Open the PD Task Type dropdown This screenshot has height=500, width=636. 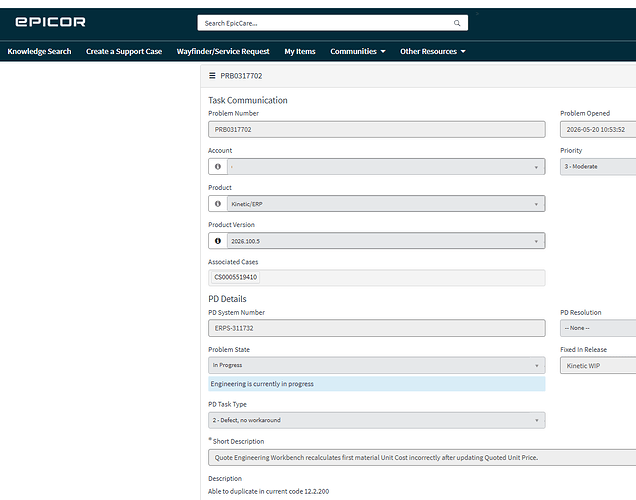coord(376,420)
